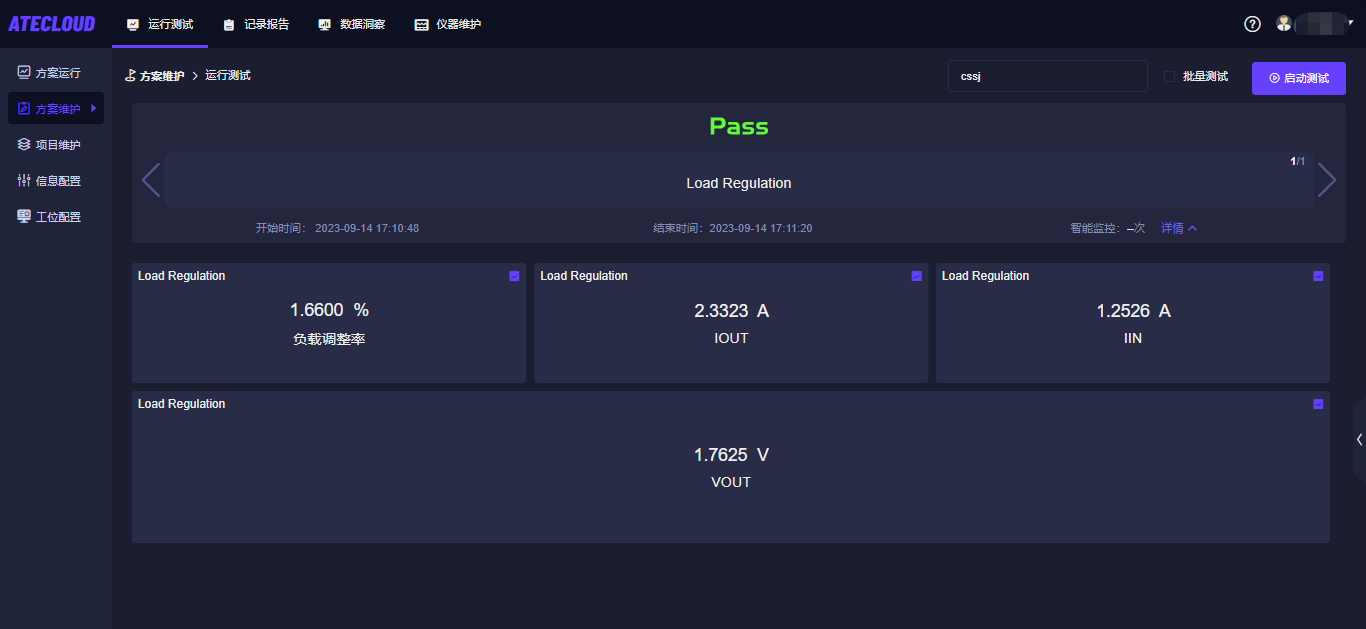Click the 运行测试 breadcrumb text

(x=228, y=76)
